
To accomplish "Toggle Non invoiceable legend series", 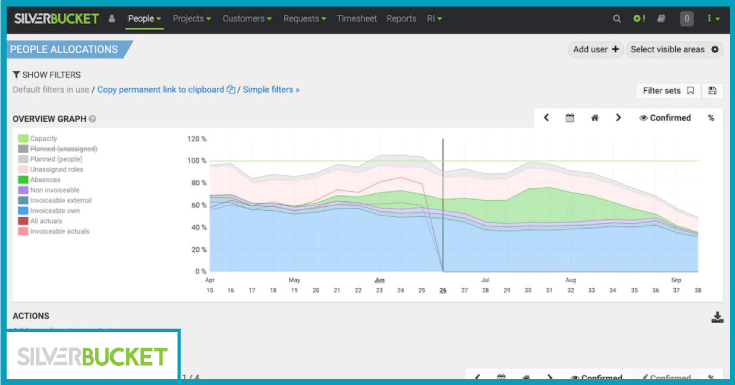I will (x=49, y=190).
